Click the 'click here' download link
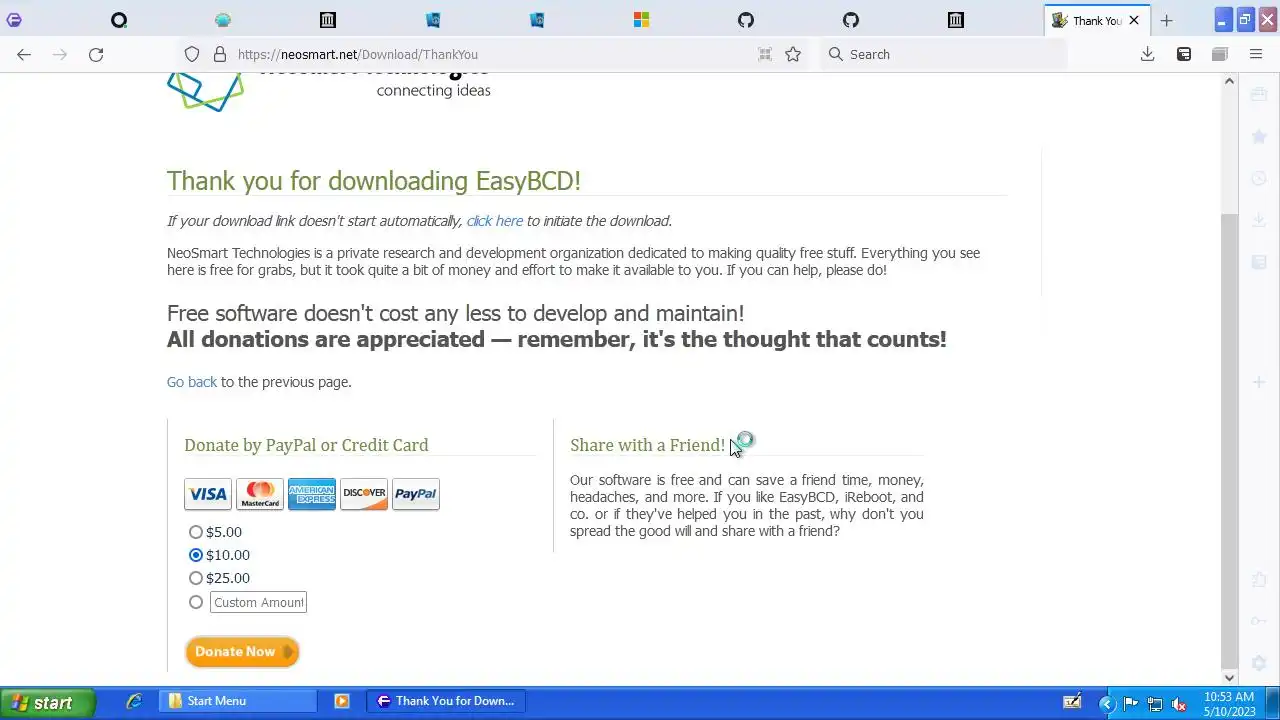 [495, 221]
